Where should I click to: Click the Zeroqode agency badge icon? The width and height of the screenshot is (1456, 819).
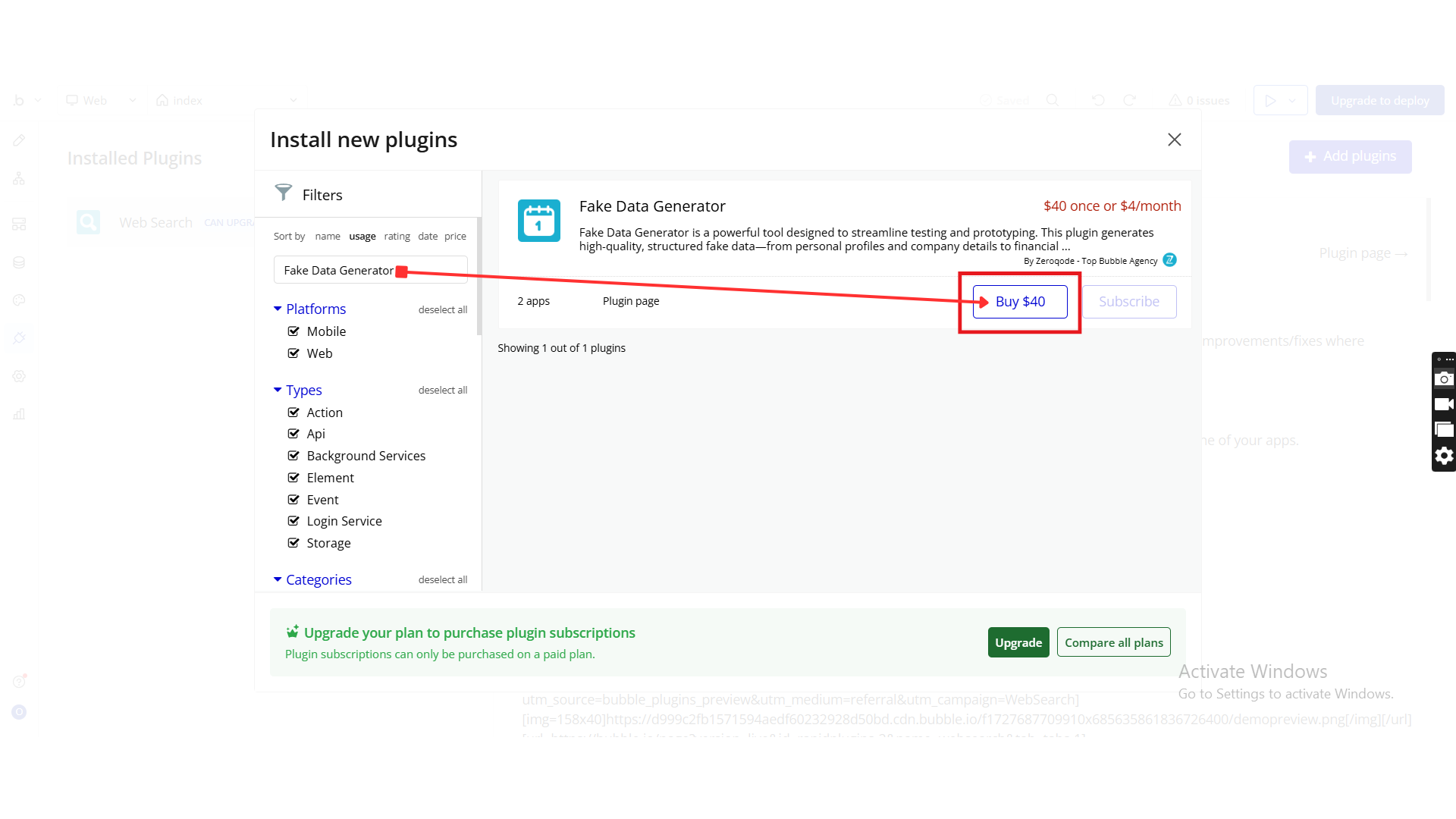click(x=1169, y=260)
